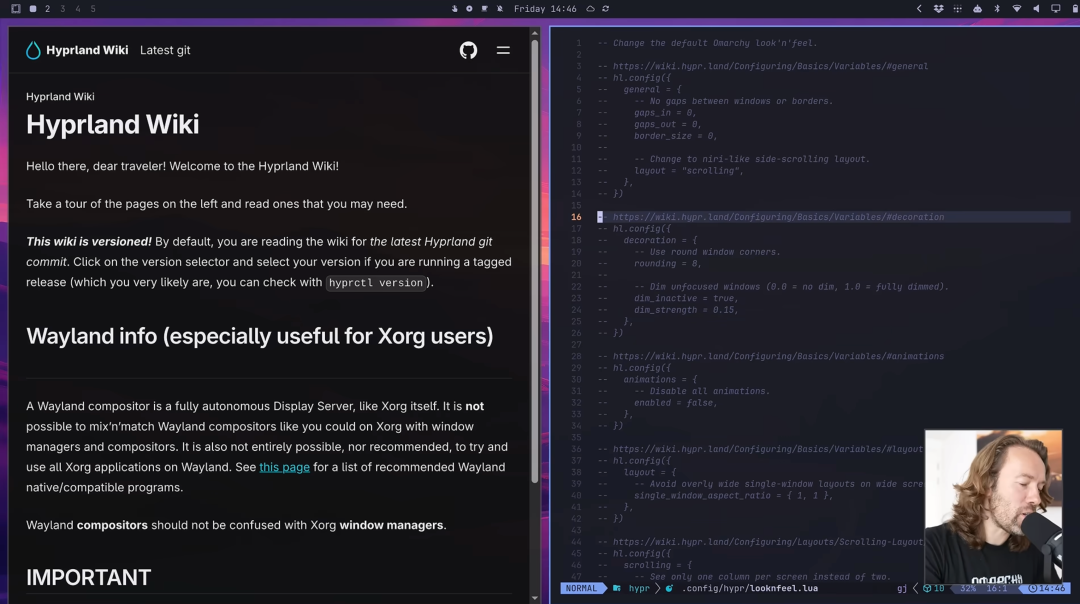The width and height of the screenshot is (1080, 604).
Task: Click the folder icon next to hypr in statusline
Action: coord(617,588)
